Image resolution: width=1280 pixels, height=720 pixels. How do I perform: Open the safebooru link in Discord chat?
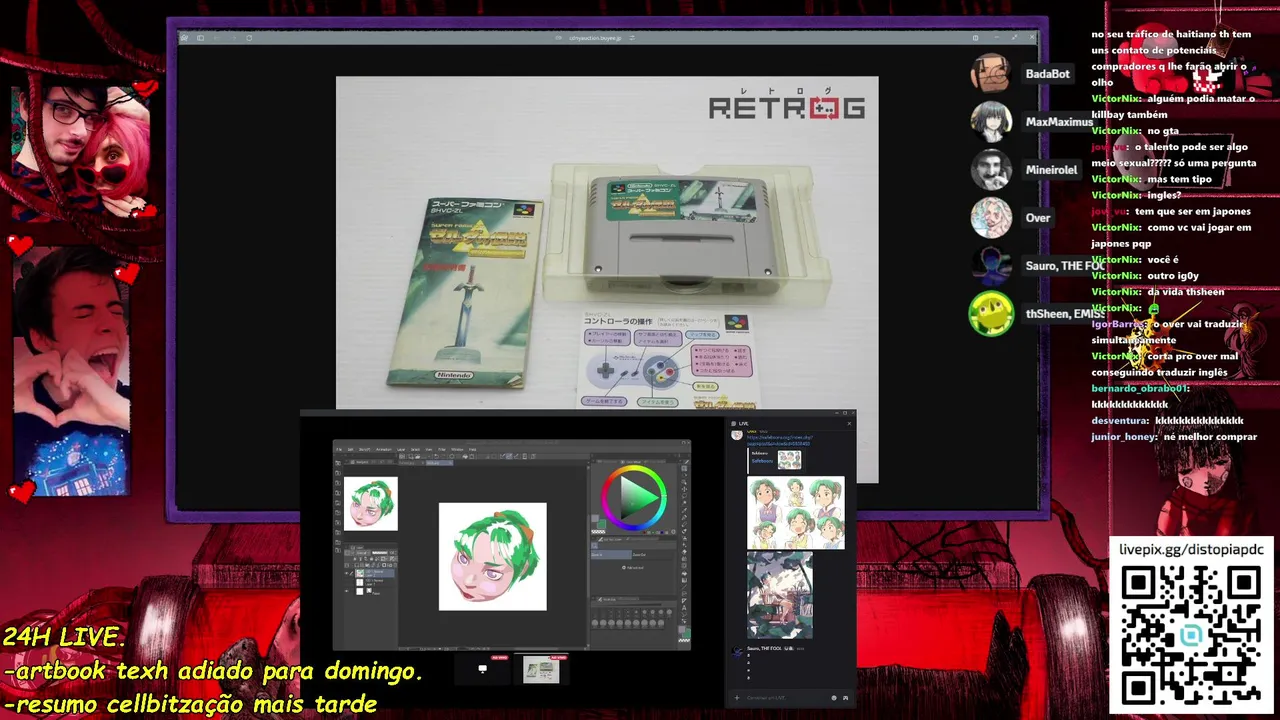click(x=778, y=440)
